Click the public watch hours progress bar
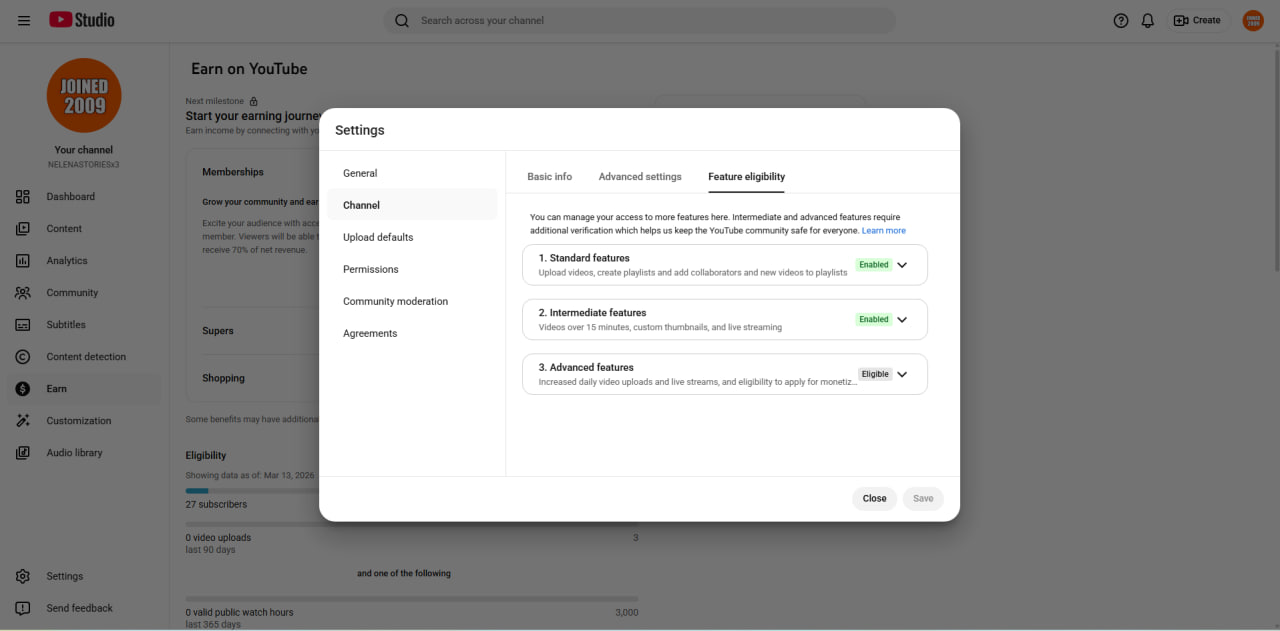Image resolution: width=1280 pixels, height=631 pixels. 411,599
